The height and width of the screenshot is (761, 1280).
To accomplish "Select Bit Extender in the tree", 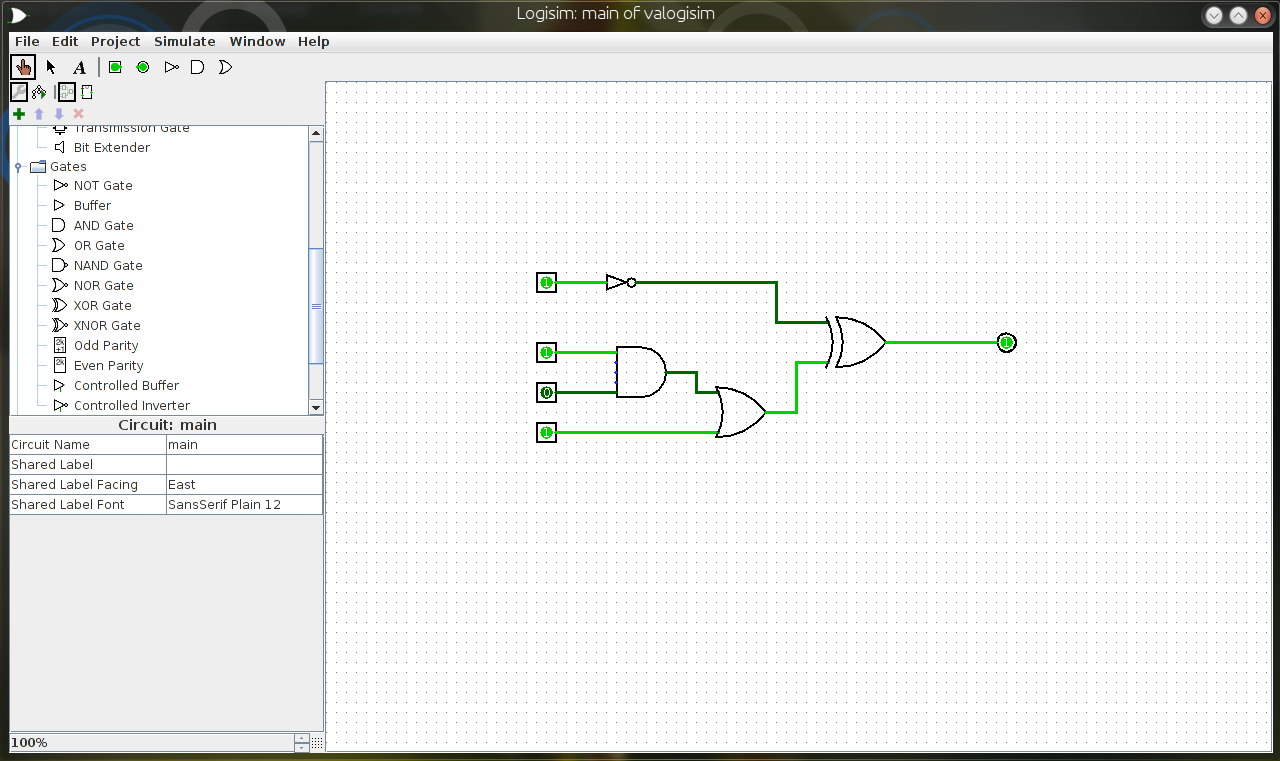I will coord(111,147).
